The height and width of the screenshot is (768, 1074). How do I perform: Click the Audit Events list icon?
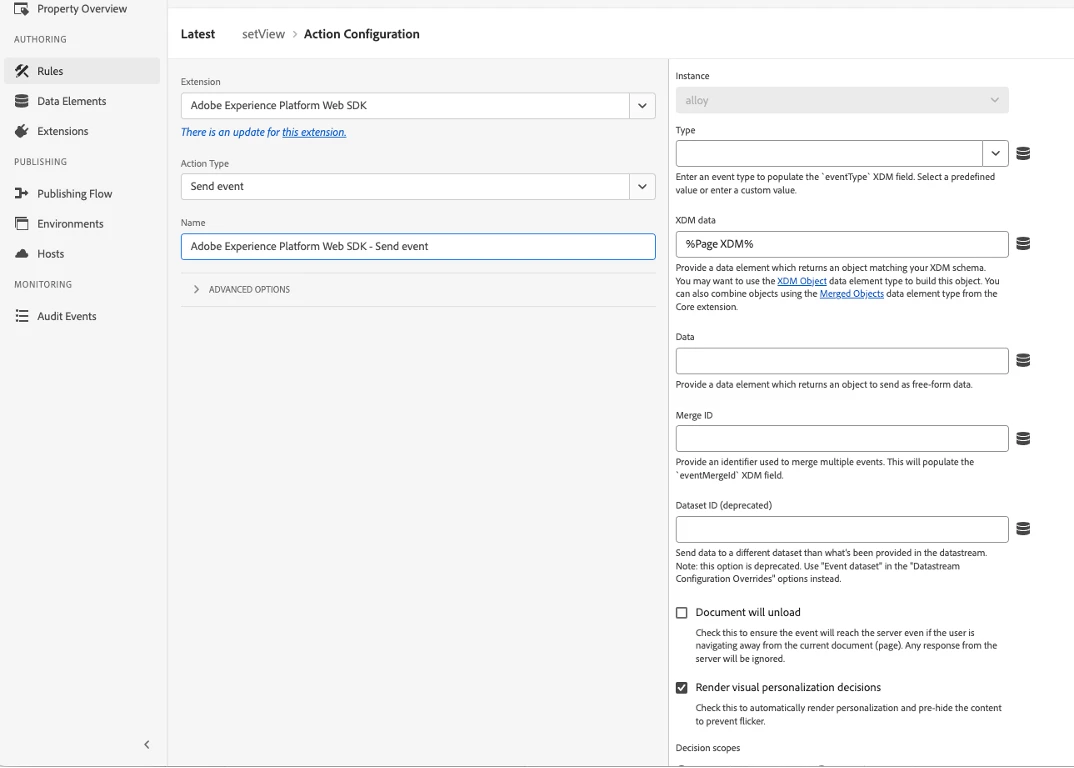pyautogui.click(x=22, y=317)
